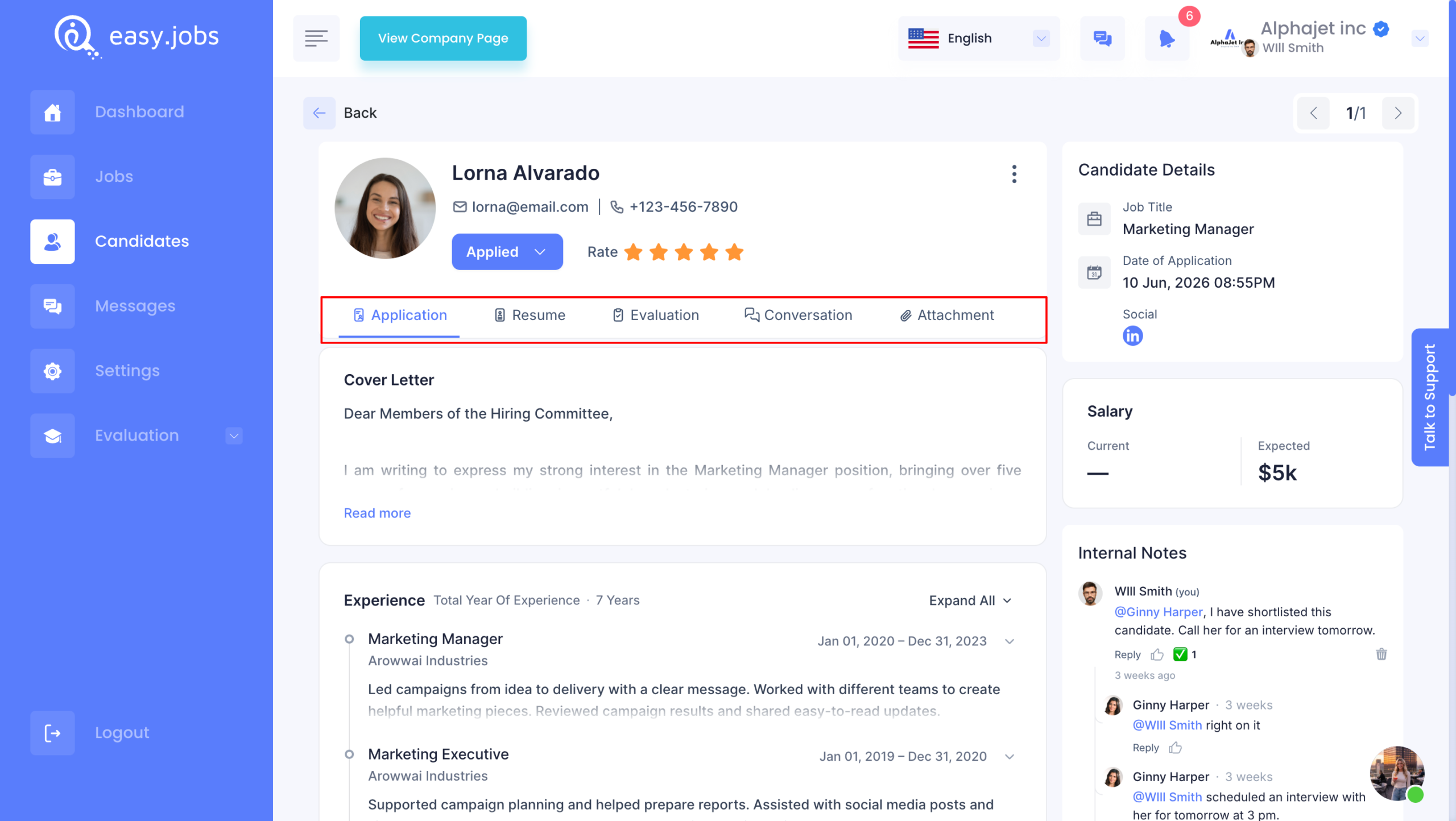
Task: Expand the Evaluation sidebar submenu chevron
Action: point(234,436)
